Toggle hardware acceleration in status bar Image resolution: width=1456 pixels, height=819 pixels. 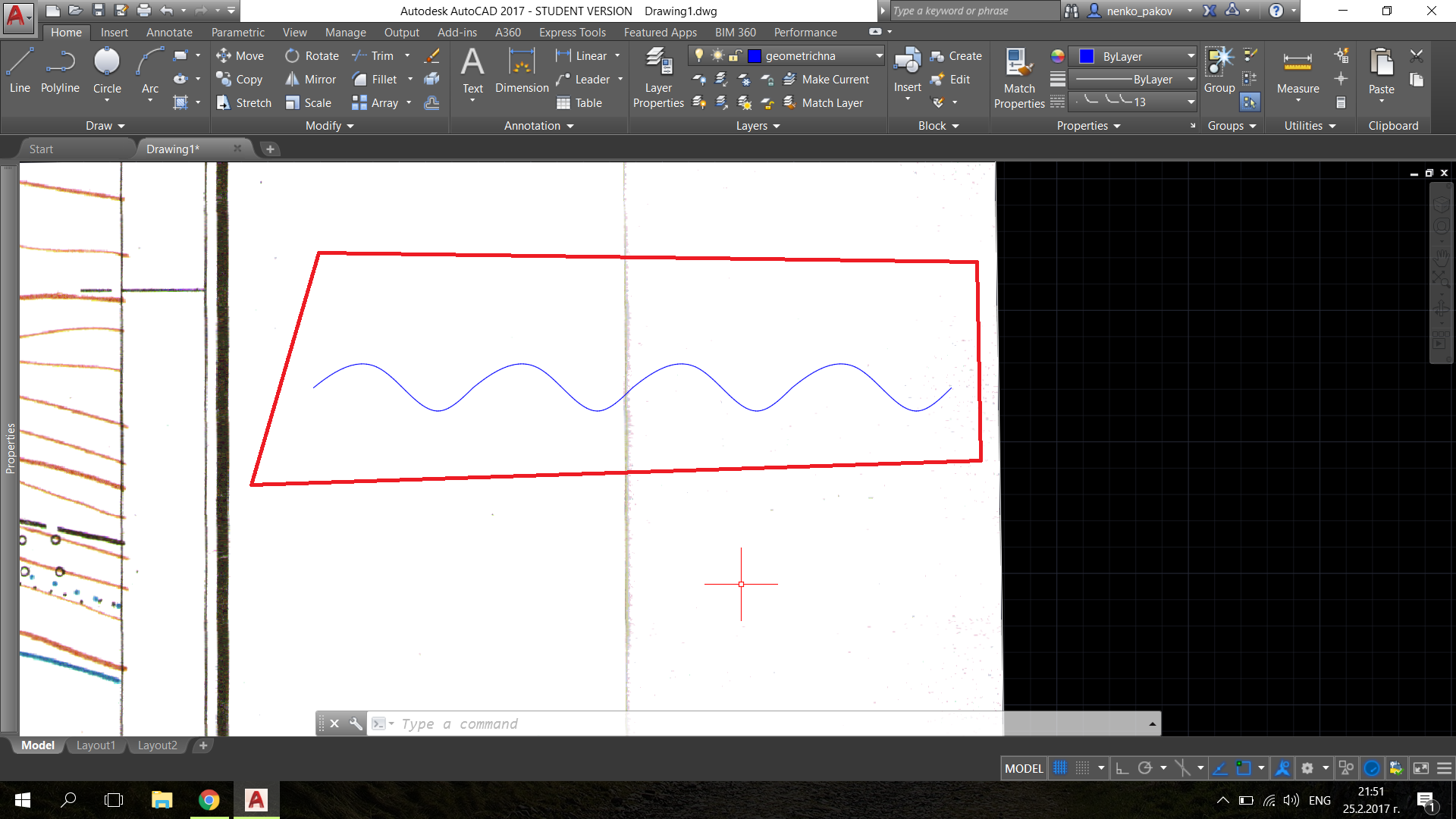(1372, 768)
